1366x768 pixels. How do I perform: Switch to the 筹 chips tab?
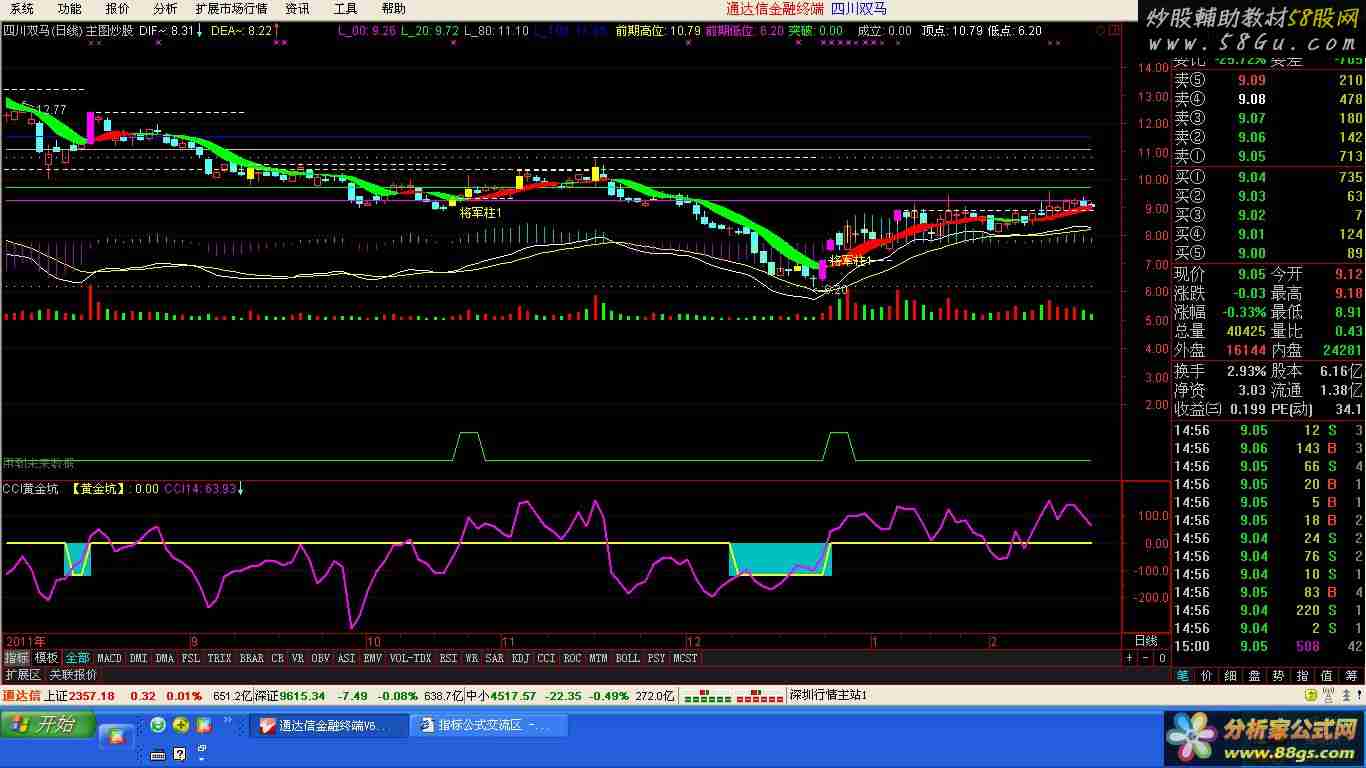coord(1350,676)
